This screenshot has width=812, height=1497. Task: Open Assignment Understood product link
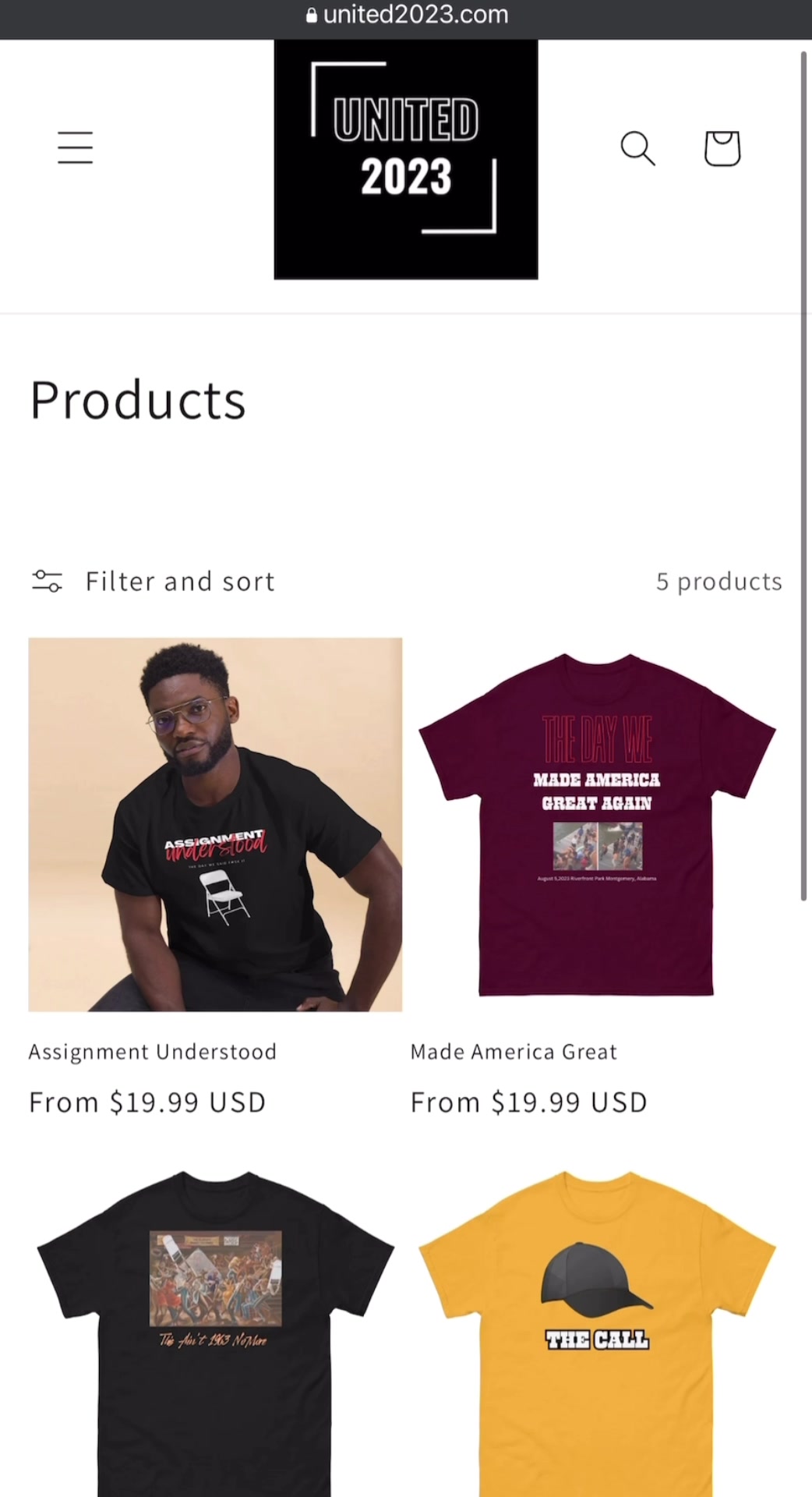tap(153, 1052)
